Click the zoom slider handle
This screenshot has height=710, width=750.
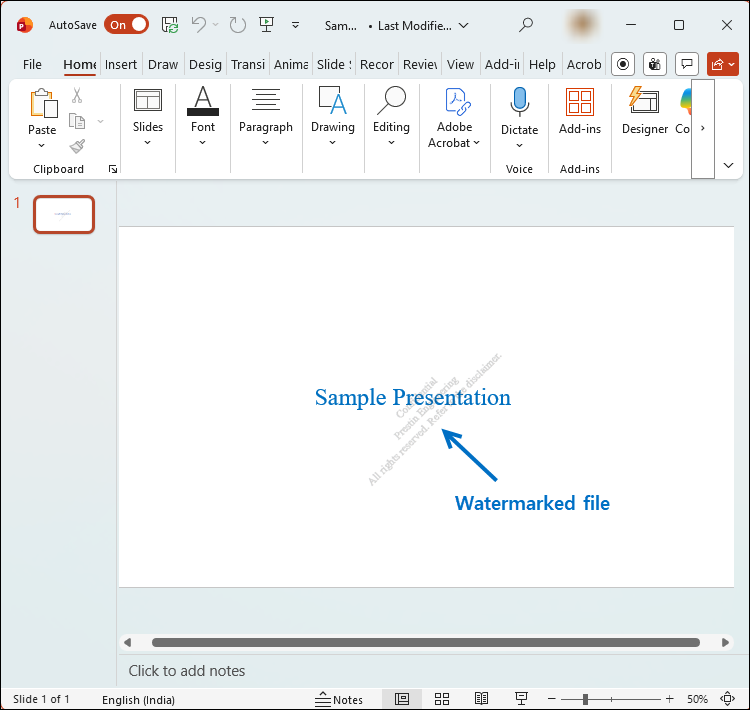click(x=585, y=699)
